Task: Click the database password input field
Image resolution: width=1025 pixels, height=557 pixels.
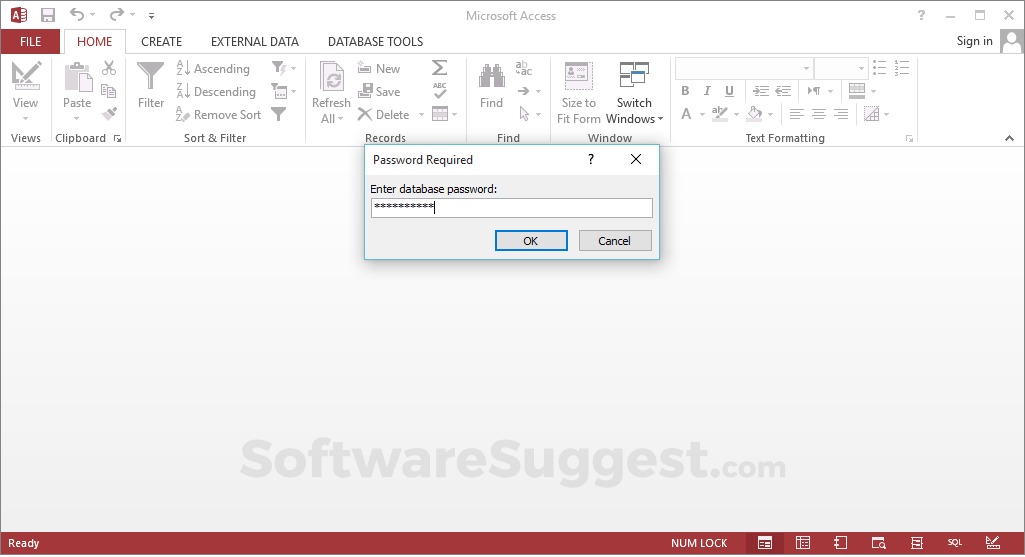Action: [511, 208]
